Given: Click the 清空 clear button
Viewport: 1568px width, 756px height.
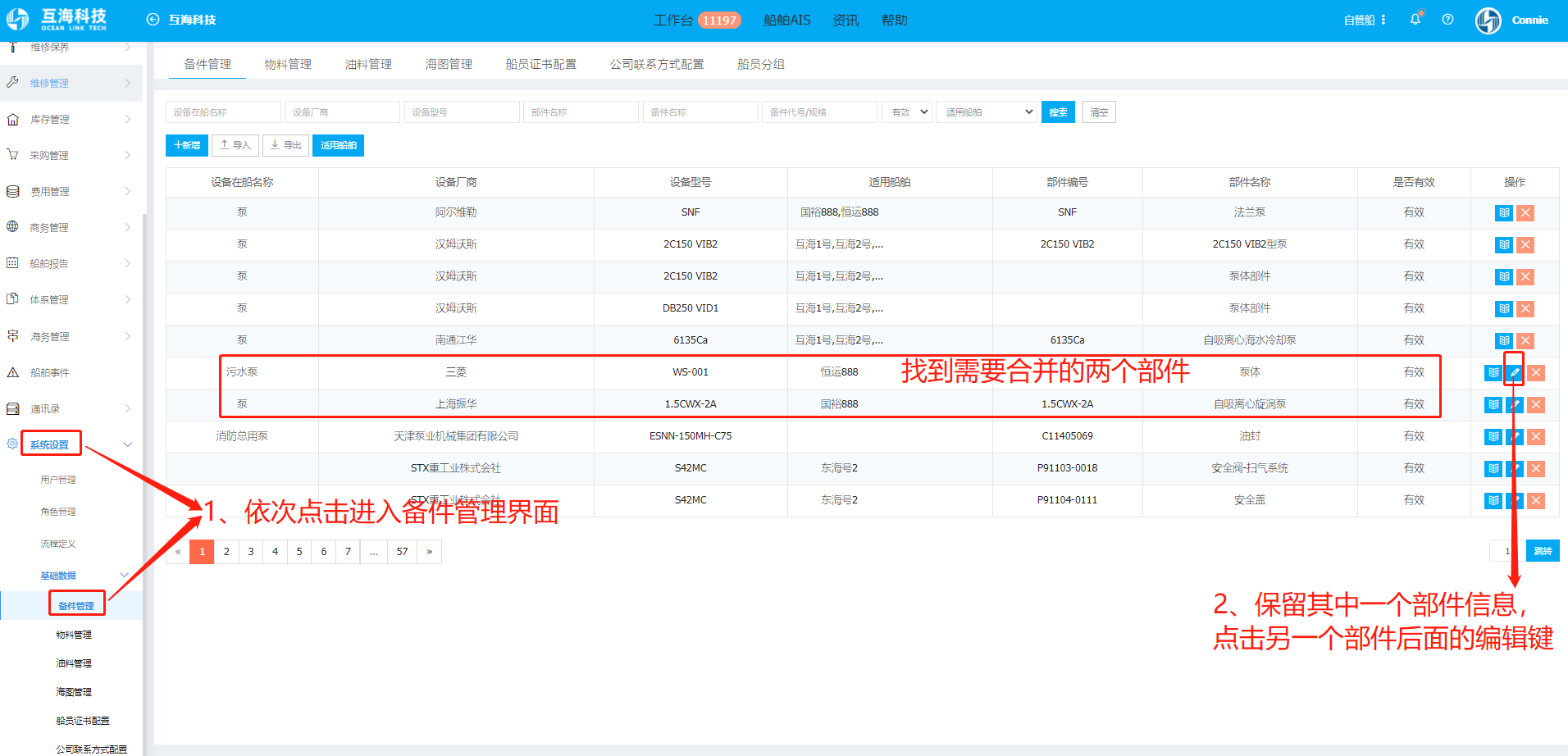Looking at the screenshot, I should click(x=1099, y=112).
